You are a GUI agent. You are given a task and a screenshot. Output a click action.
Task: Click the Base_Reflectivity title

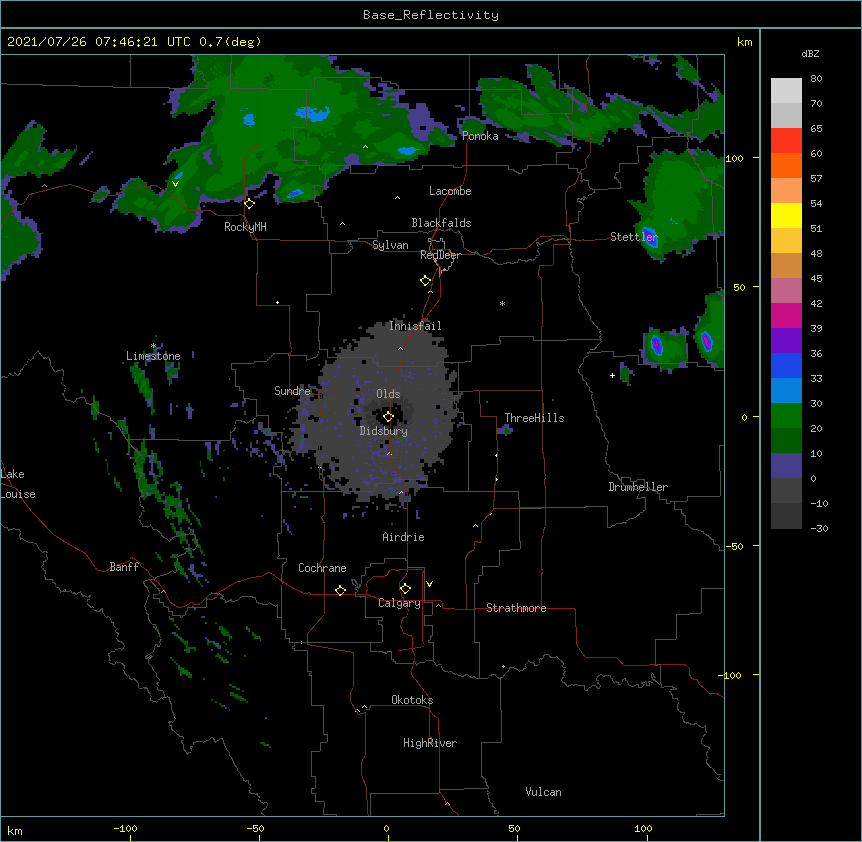431,15
